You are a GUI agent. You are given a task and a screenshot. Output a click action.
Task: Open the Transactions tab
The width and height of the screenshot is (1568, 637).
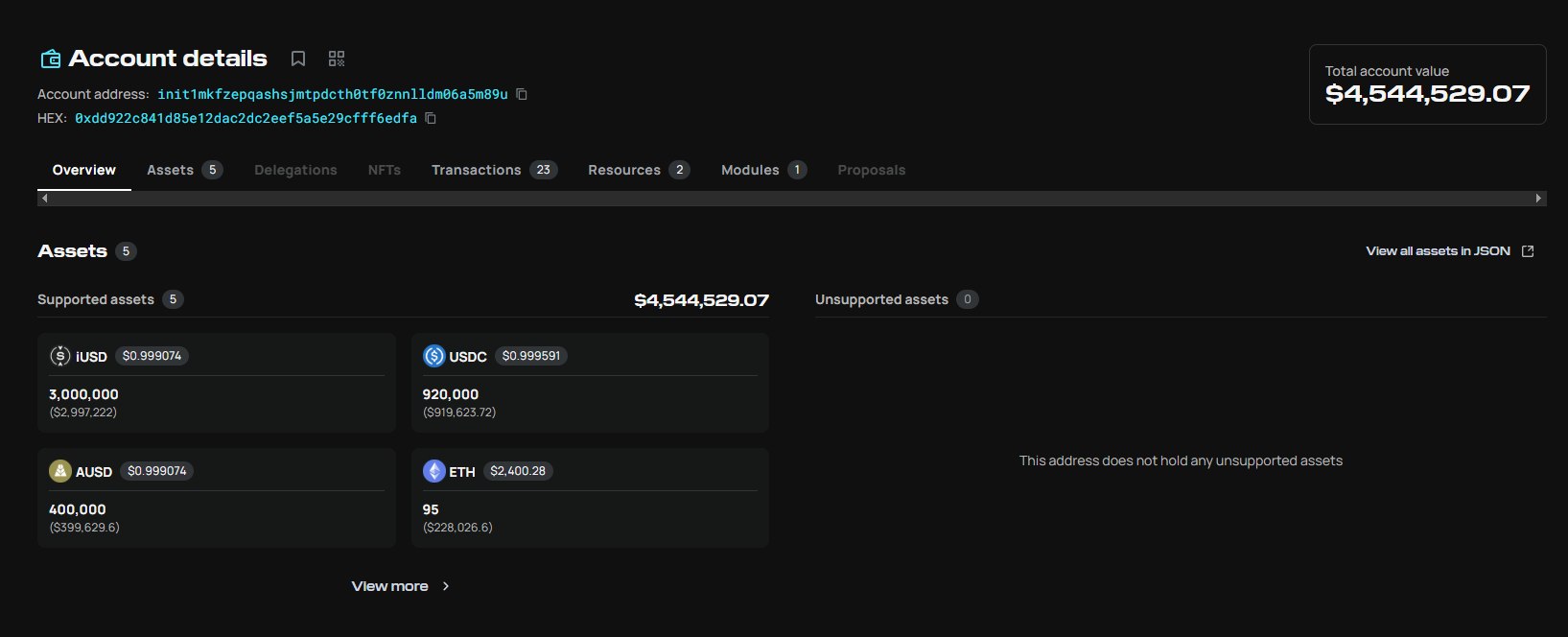(x=494, y=170)
